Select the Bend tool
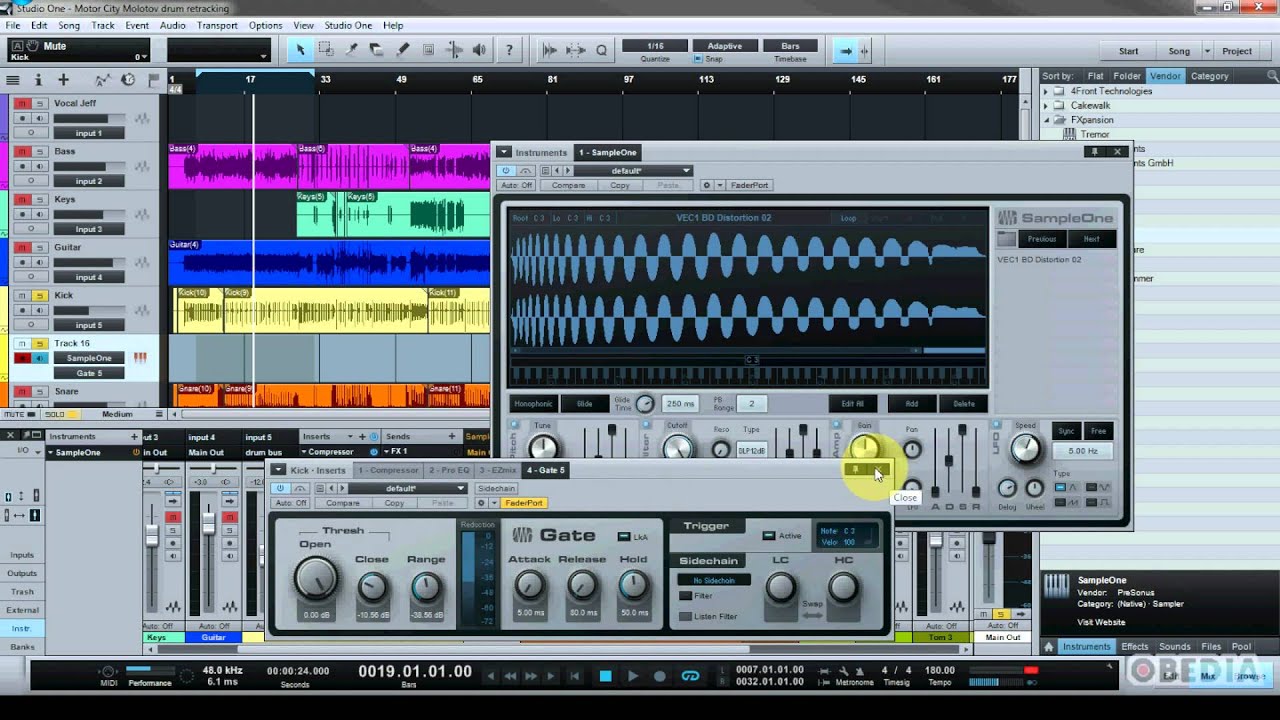This screenshot has height=720, width=1280. pyautogui.click(x=454, y=49)
